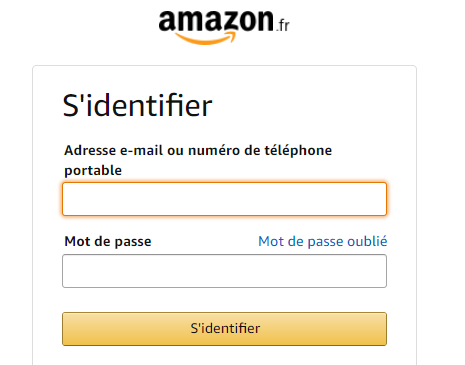This screenshot has width=465, height=365.
Task: Click the orange smile arrow under amazon
Action: [x=205, y=38]
